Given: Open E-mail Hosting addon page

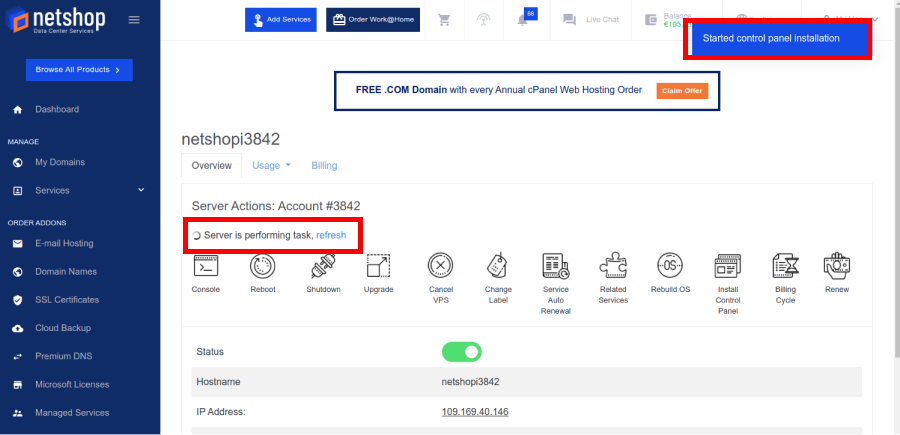Looking at the screenshot, I should 64,243.
